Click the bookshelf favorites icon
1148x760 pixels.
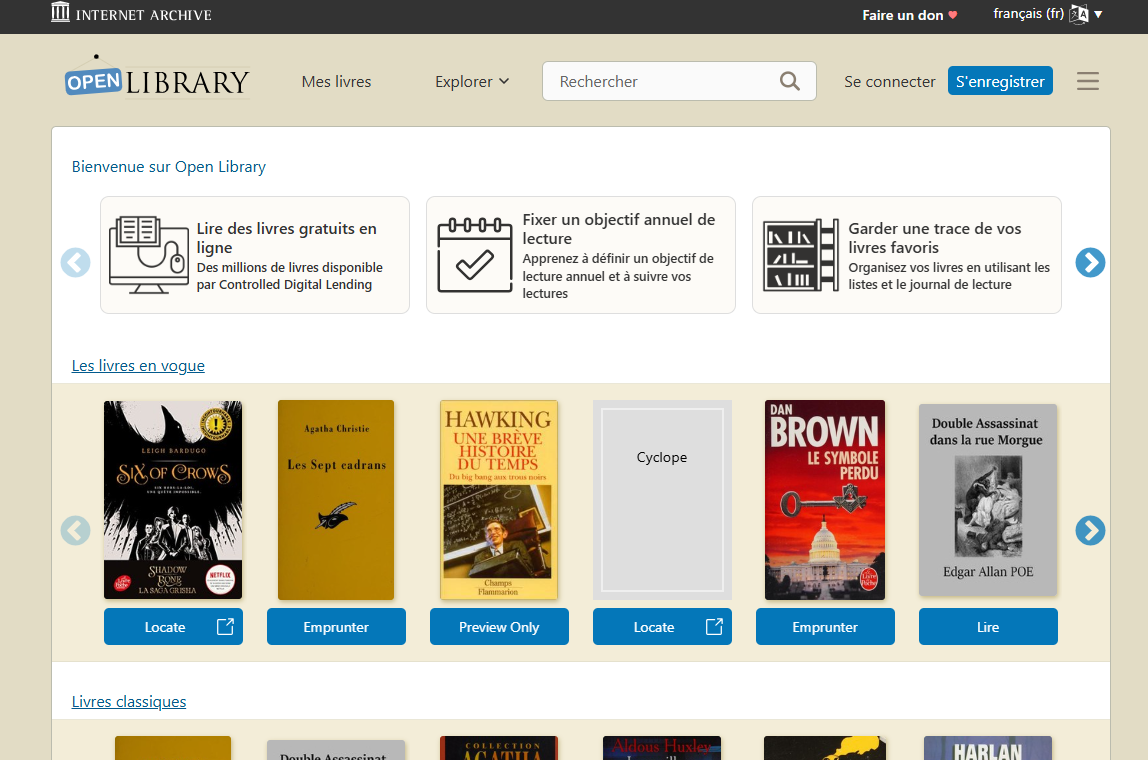[x=801, y=255]
